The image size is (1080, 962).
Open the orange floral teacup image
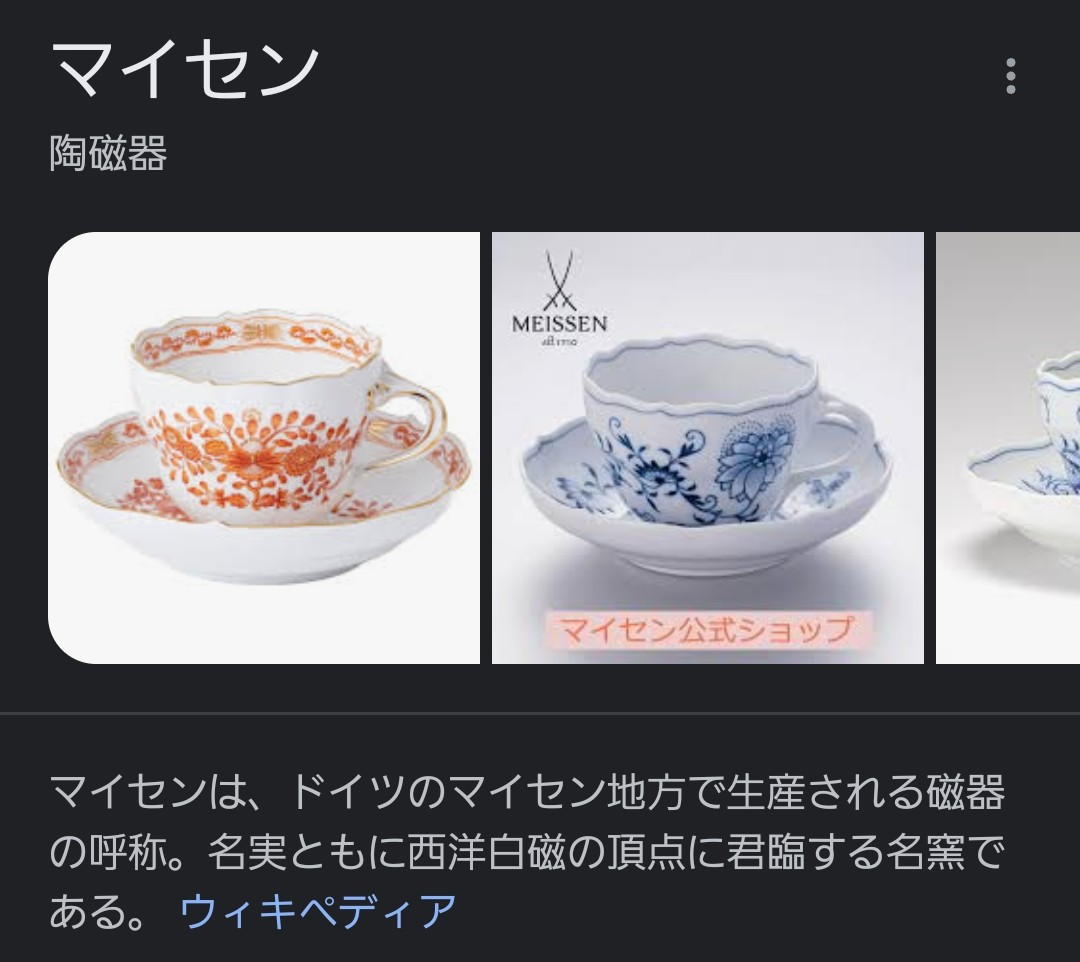[x=264, y=448]
